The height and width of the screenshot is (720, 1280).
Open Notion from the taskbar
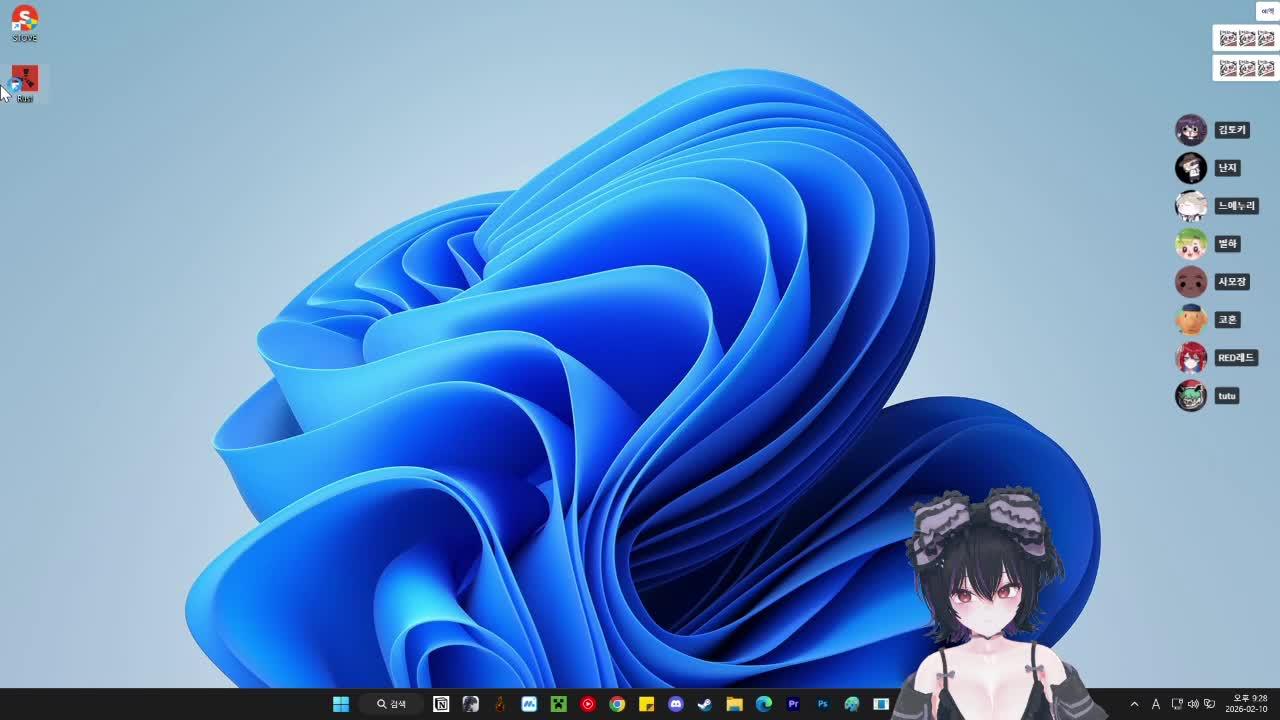click(x=441, y=703)
